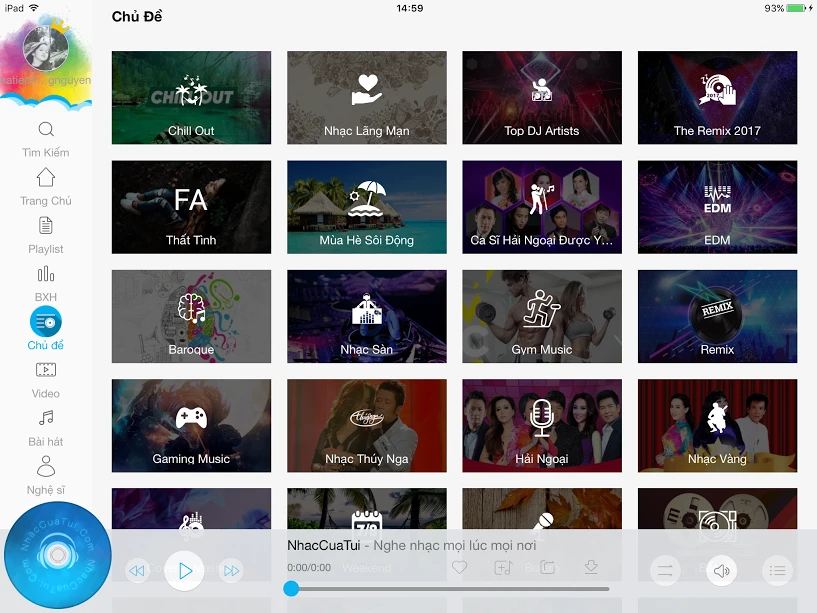Screen dimensions: 817x613
Task: Open the Nghệ sĩ artists section
Action: point(46,474)
